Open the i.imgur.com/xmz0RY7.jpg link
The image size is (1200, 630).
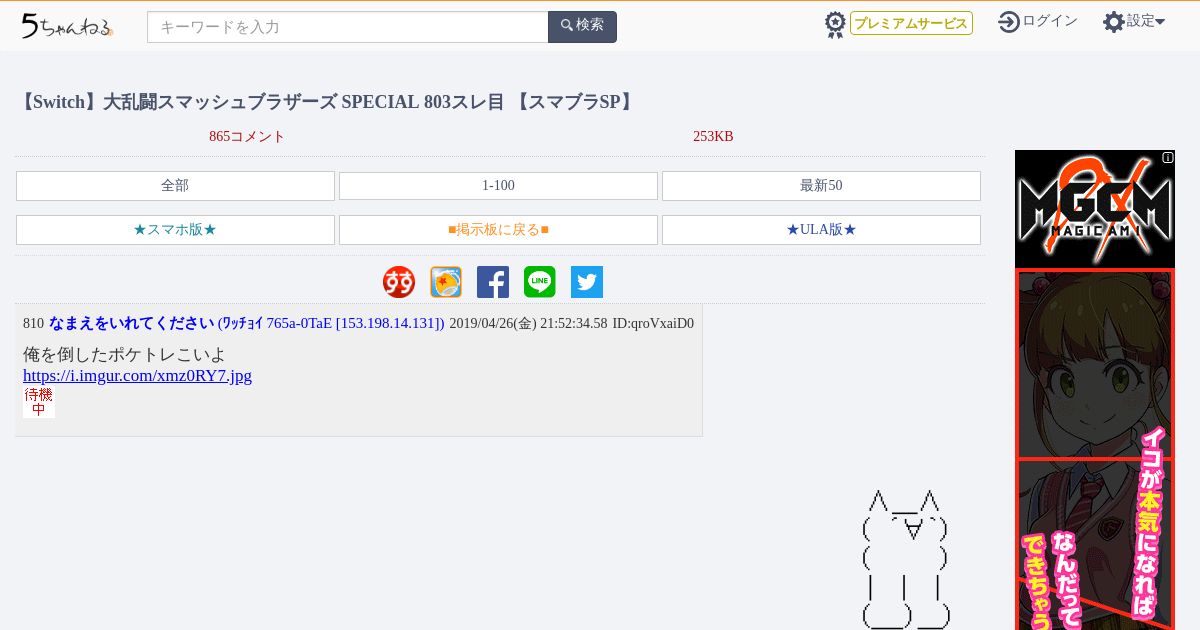pos(137,376)
